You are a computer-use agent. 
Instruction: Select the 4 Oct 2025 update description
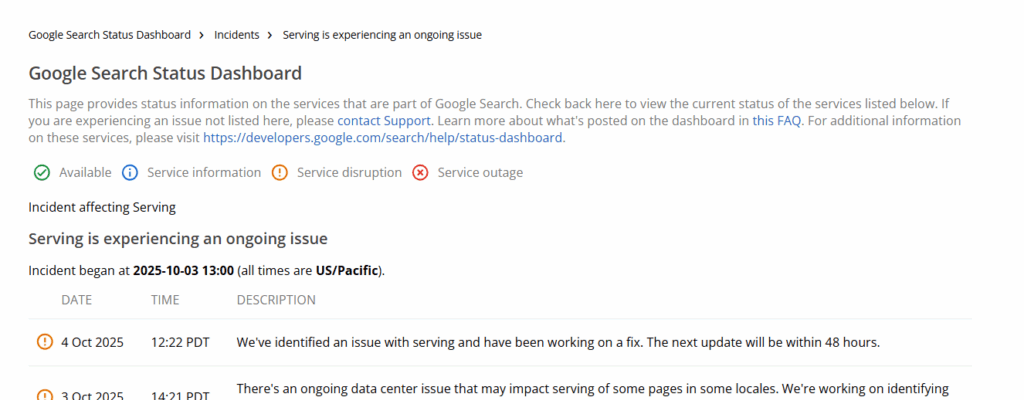point(558,342)
